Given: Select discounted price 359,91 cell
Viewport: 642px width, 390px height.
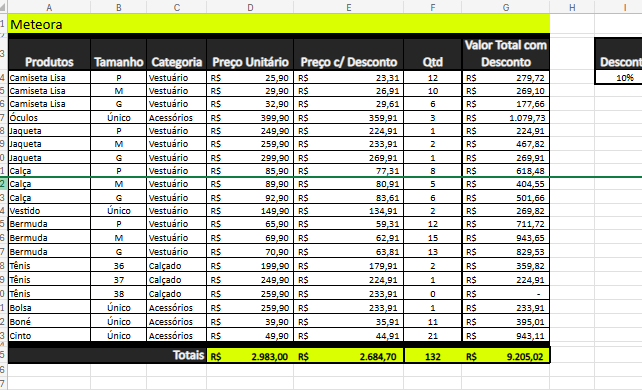Looking at the screenshot, I should point(349,118).
